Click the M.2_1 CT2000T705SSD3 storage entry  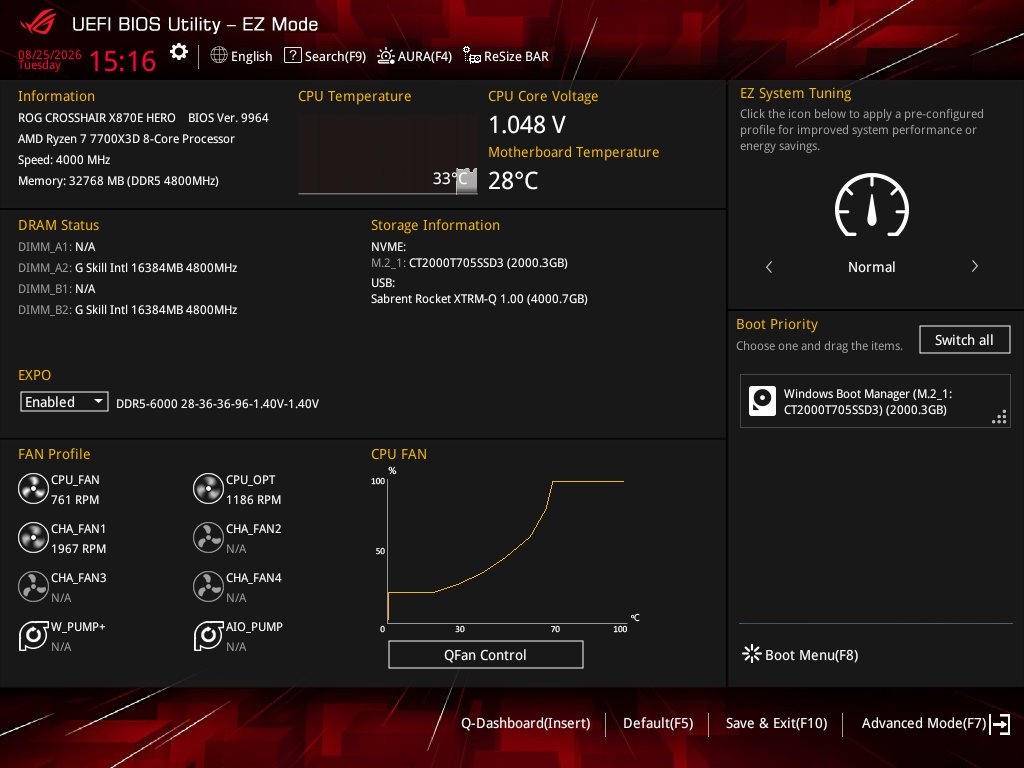(x=469, y=263)
